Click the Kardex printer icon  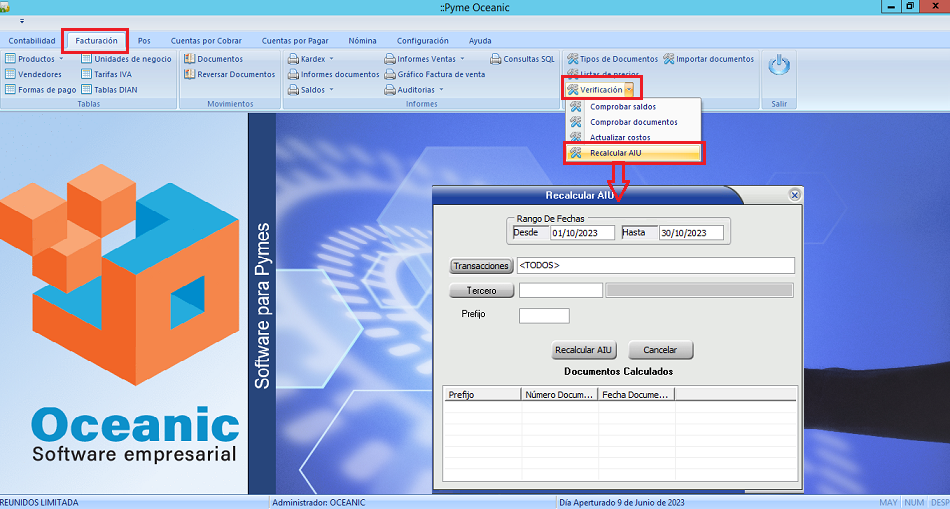pos(293,59)
